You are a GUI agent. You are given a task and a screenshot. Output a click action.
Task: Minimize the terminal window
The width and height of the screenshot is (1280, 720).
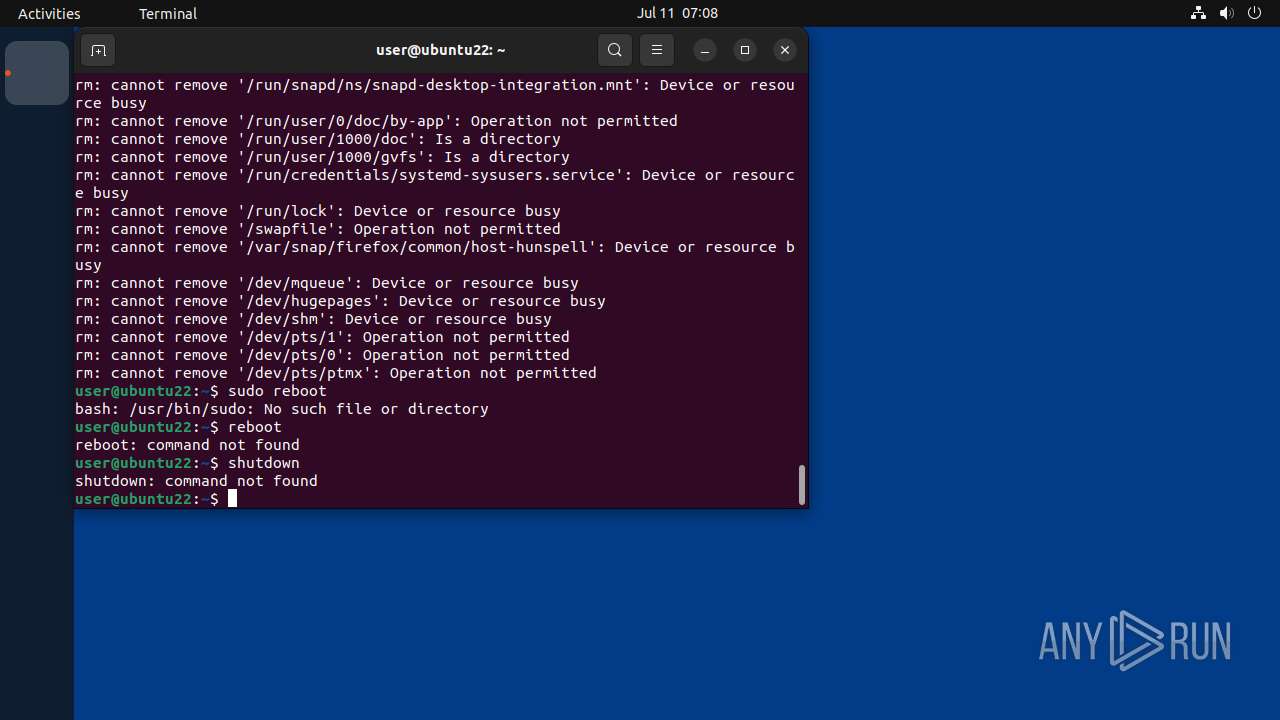tap(705, 50)
